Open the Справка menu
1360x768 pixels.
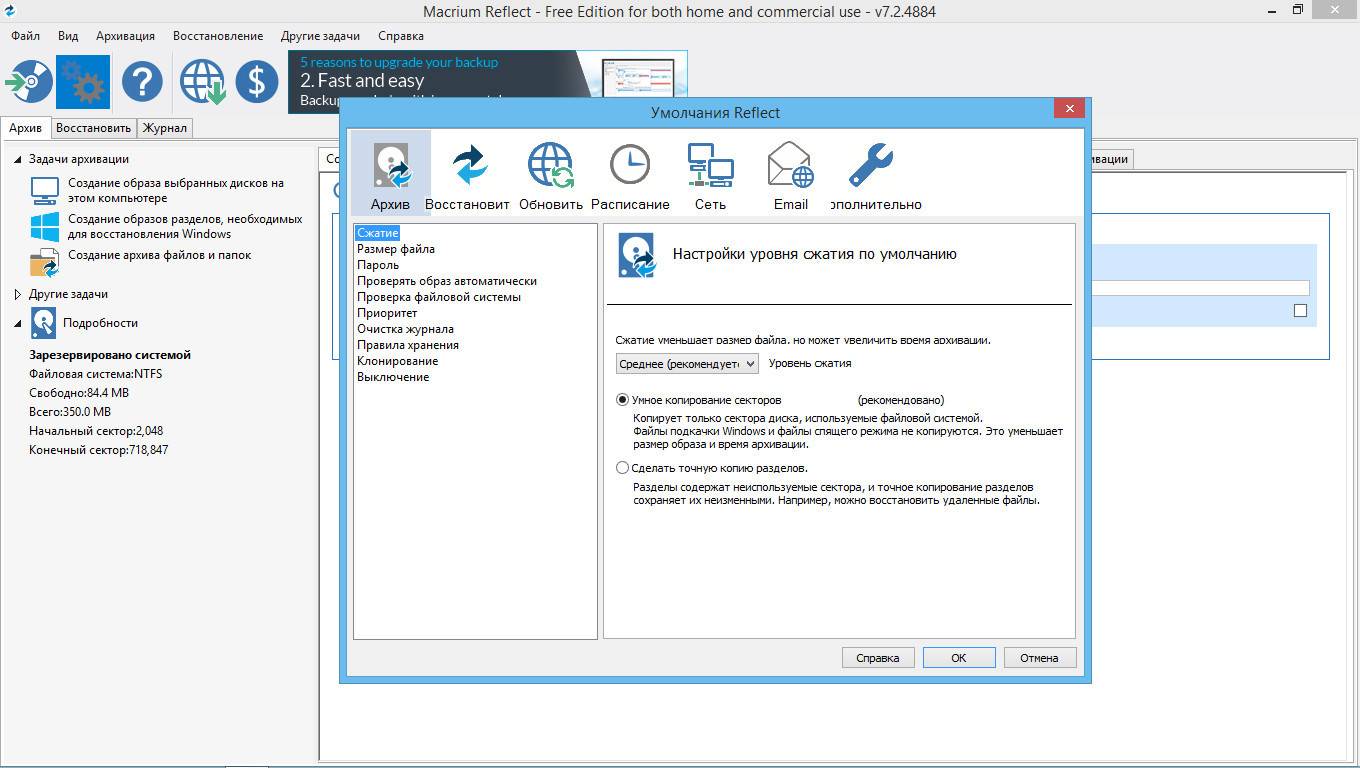click(x=401, y=36)
